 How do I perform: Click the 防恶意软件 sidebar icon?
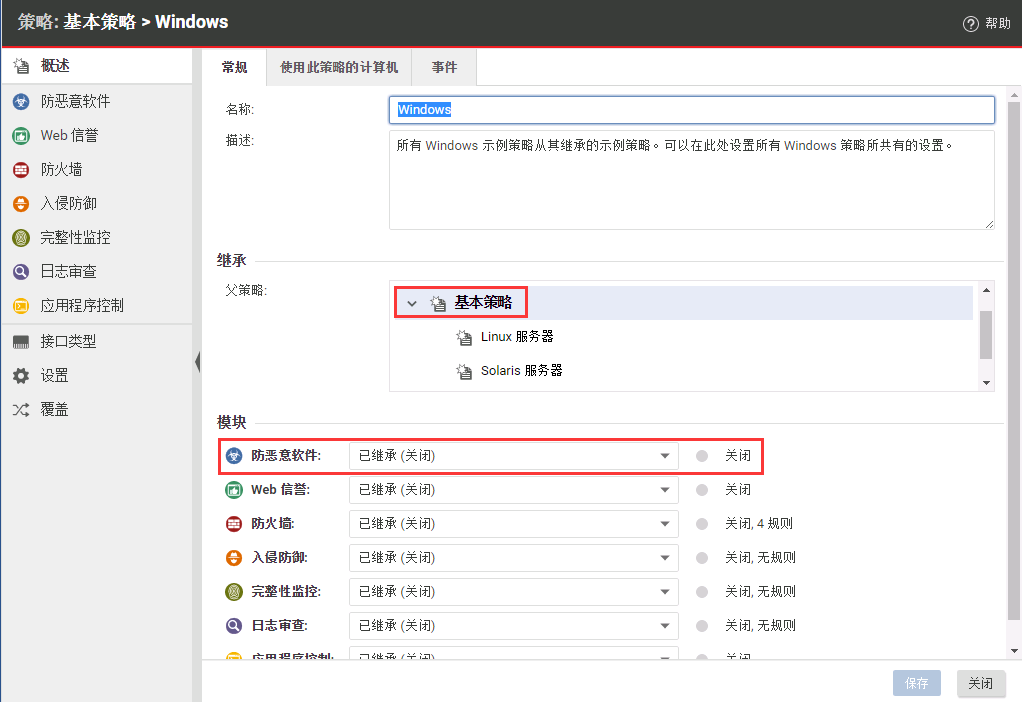pos(21,102)
